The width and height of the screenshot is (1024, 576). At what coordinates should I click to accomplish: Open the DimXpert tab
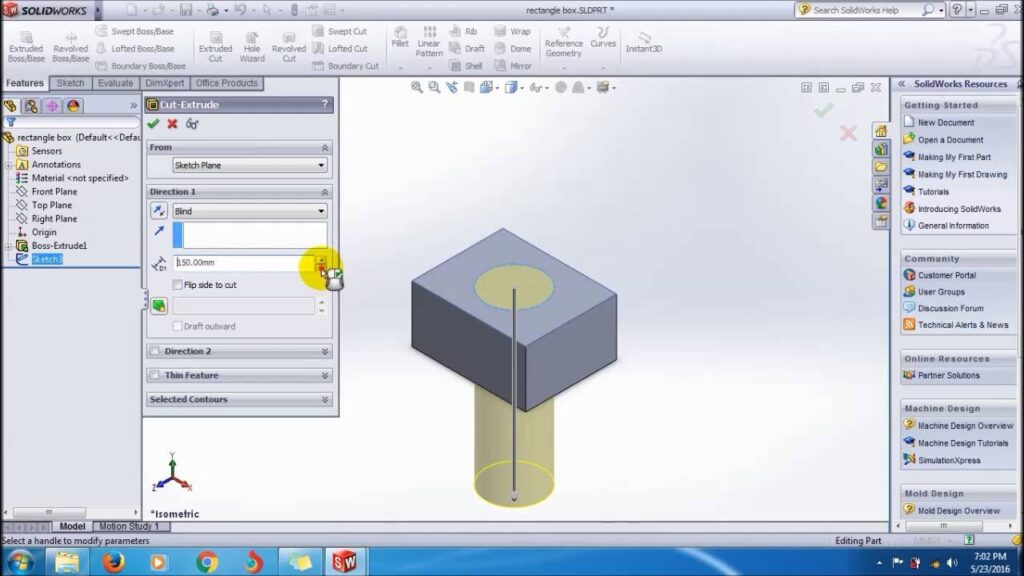[x=165, y=83]
